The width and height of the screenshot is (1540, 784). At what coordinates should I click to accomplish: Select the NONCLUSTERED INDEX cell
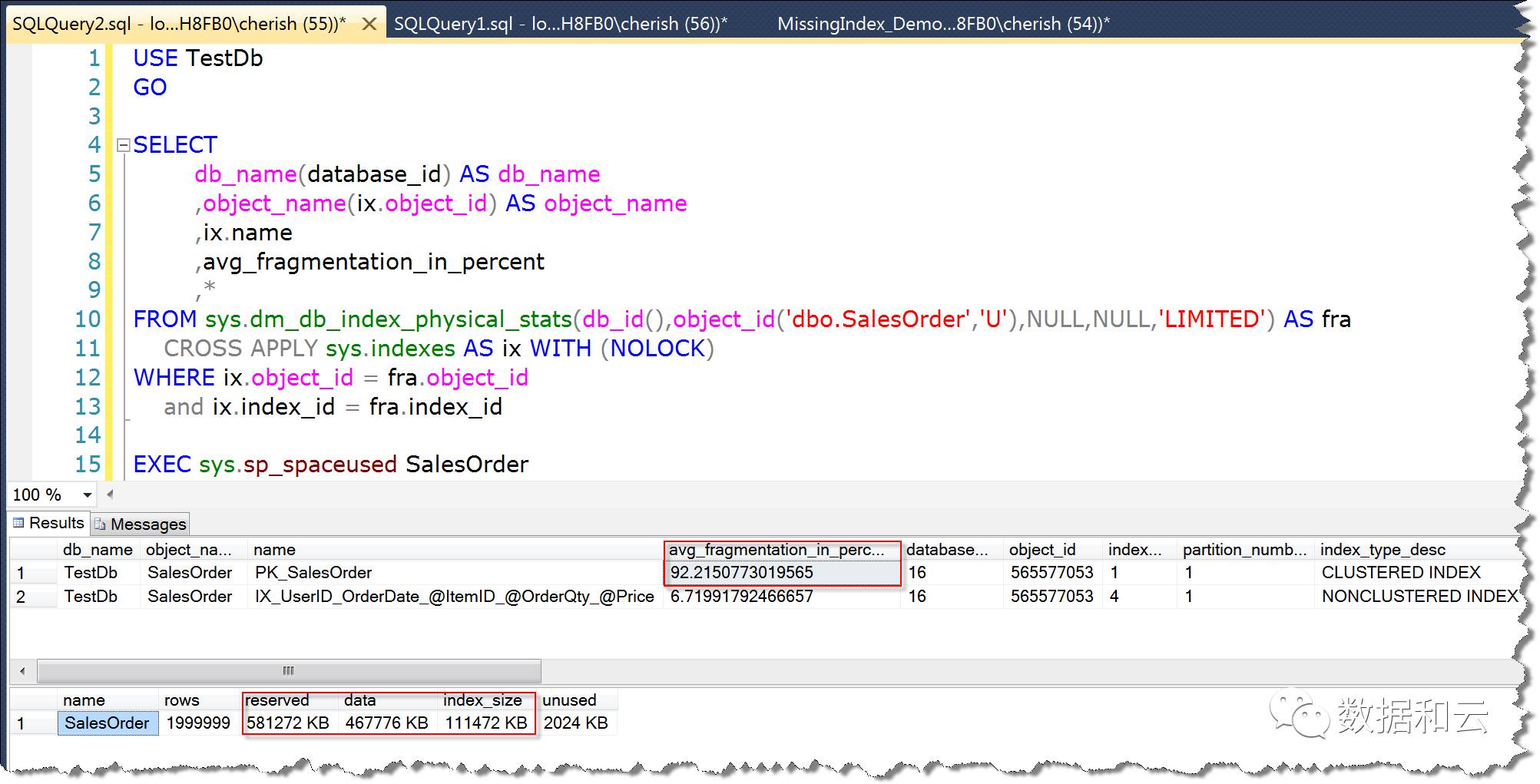(x=1418, y=597)
